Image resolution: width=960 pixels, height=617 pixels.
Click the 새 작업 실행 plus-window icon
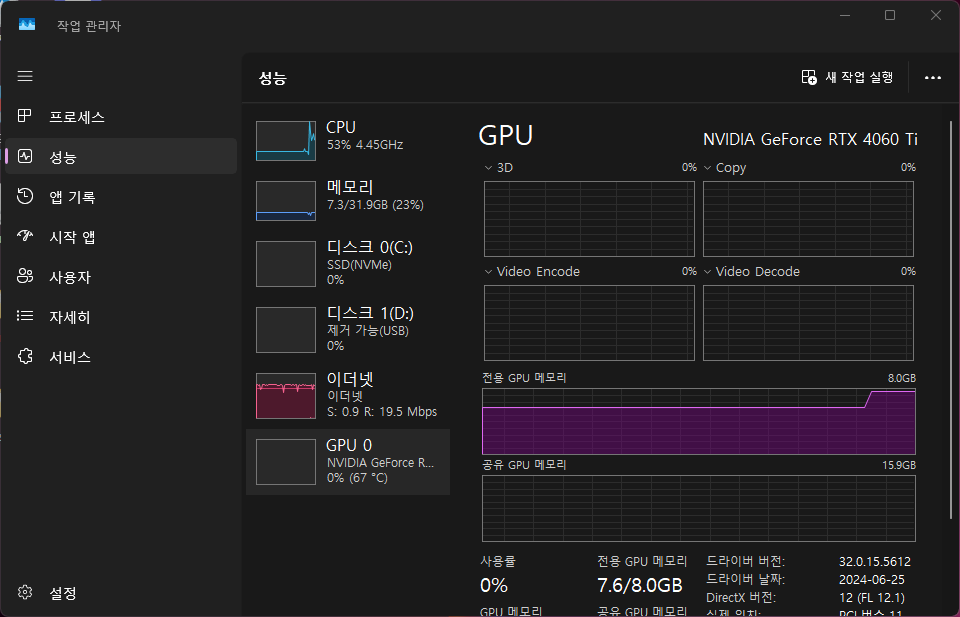(x=809, y=77)
